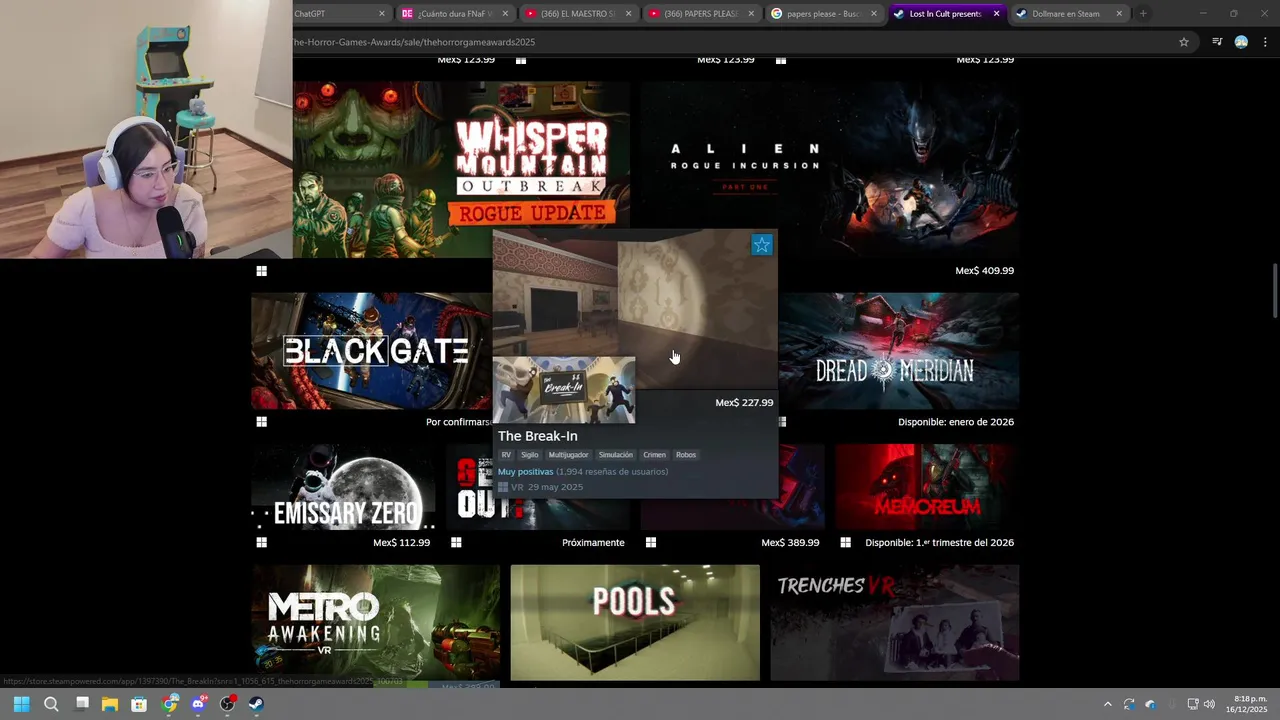Click the Crimen tag
The width and height of the screenshot is (1280, 720).
[x=655, y=455]
